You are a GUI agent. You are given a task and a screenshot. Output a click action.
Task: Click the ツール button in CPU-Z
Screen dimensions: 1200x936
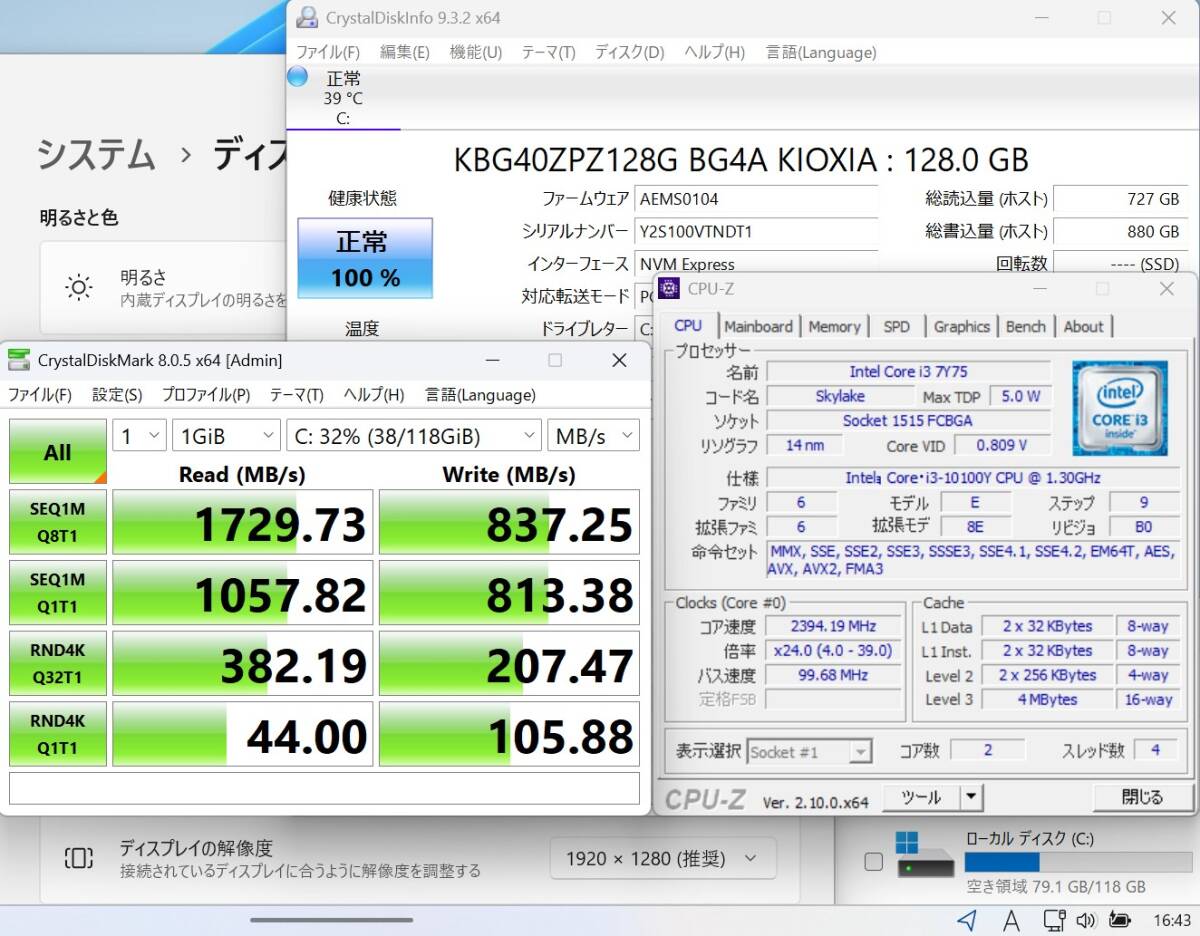point(921,797)
